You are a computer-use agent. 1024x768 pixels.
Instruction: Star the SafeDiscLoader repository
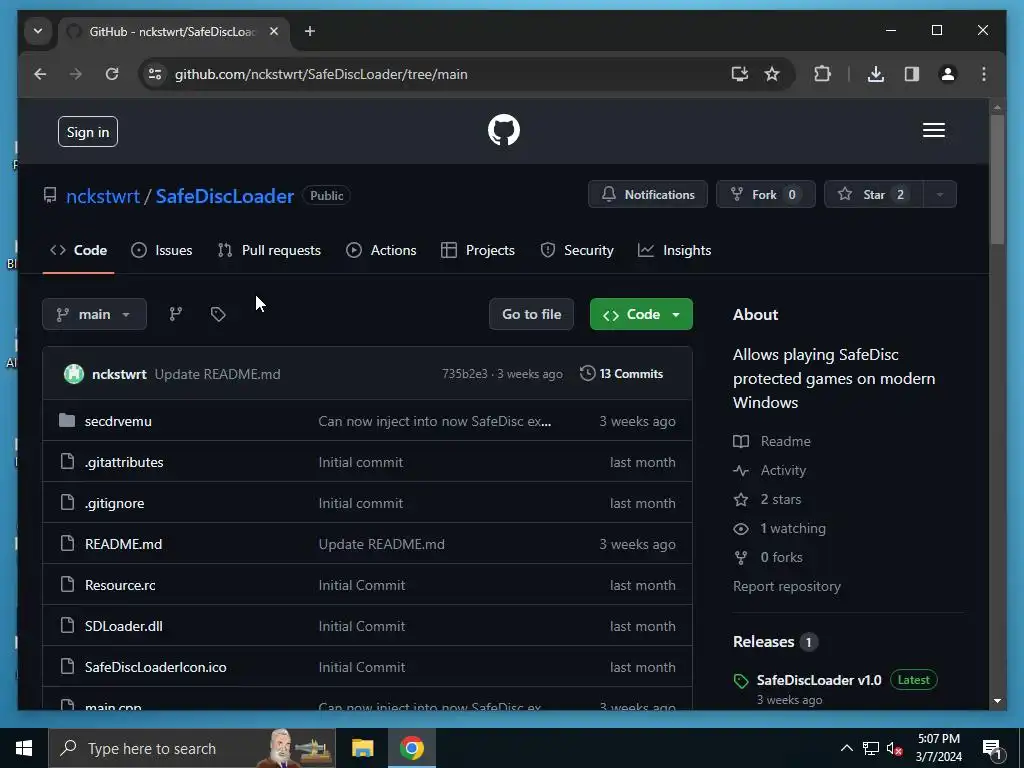(874, 194)
